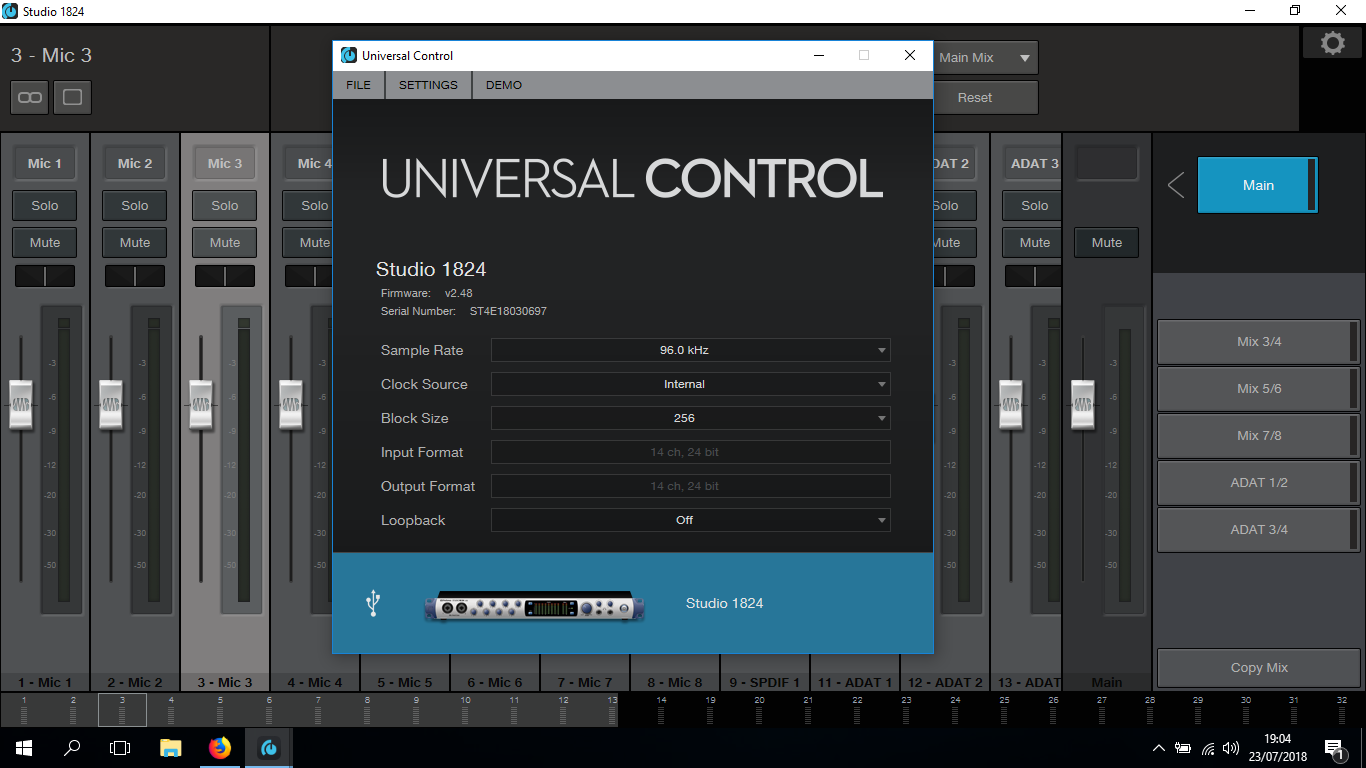The height and width of the screenshot is (768, 1366).
Task: Open the SETTINGS menu
Action: click(x=428, y=85)
